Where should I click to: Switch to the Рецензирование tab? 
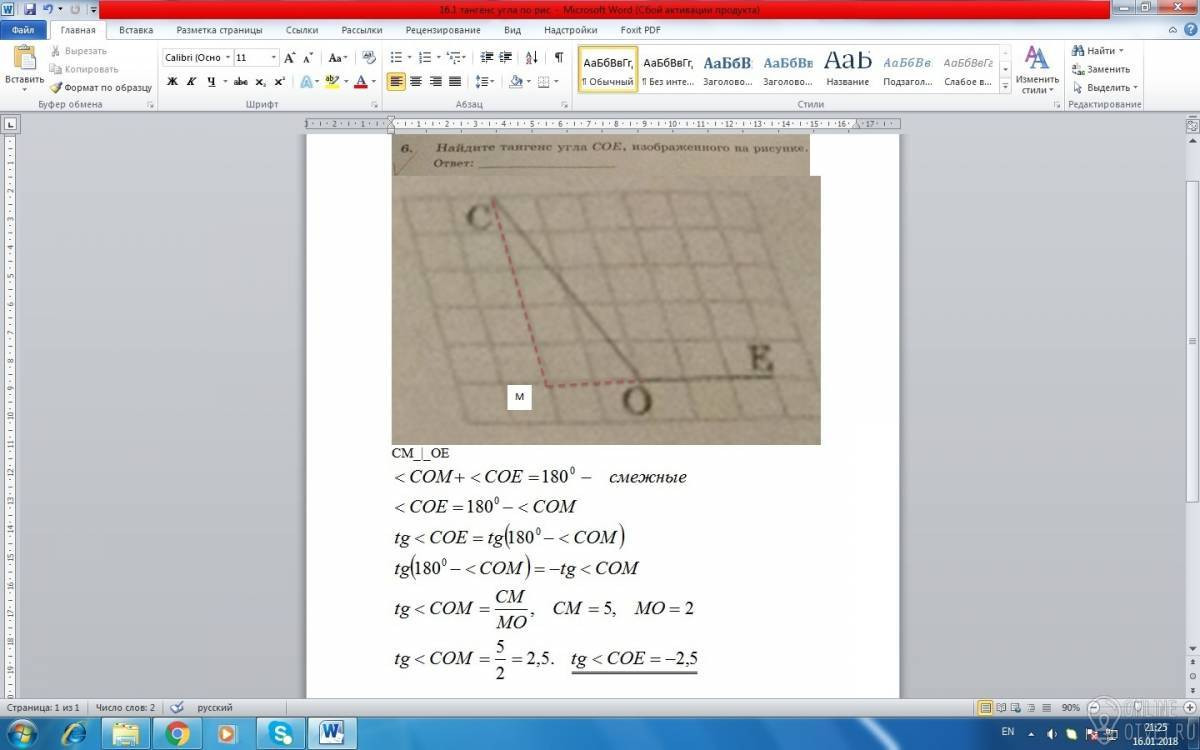[443, 30]
